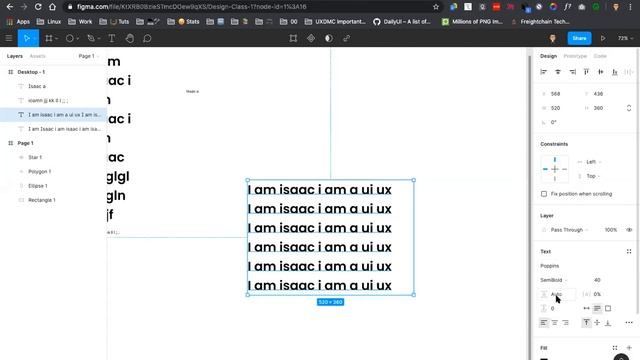Set vertical text align bottom
The width and height of the screenshot is (640, 360).
(x=608, y=322)
